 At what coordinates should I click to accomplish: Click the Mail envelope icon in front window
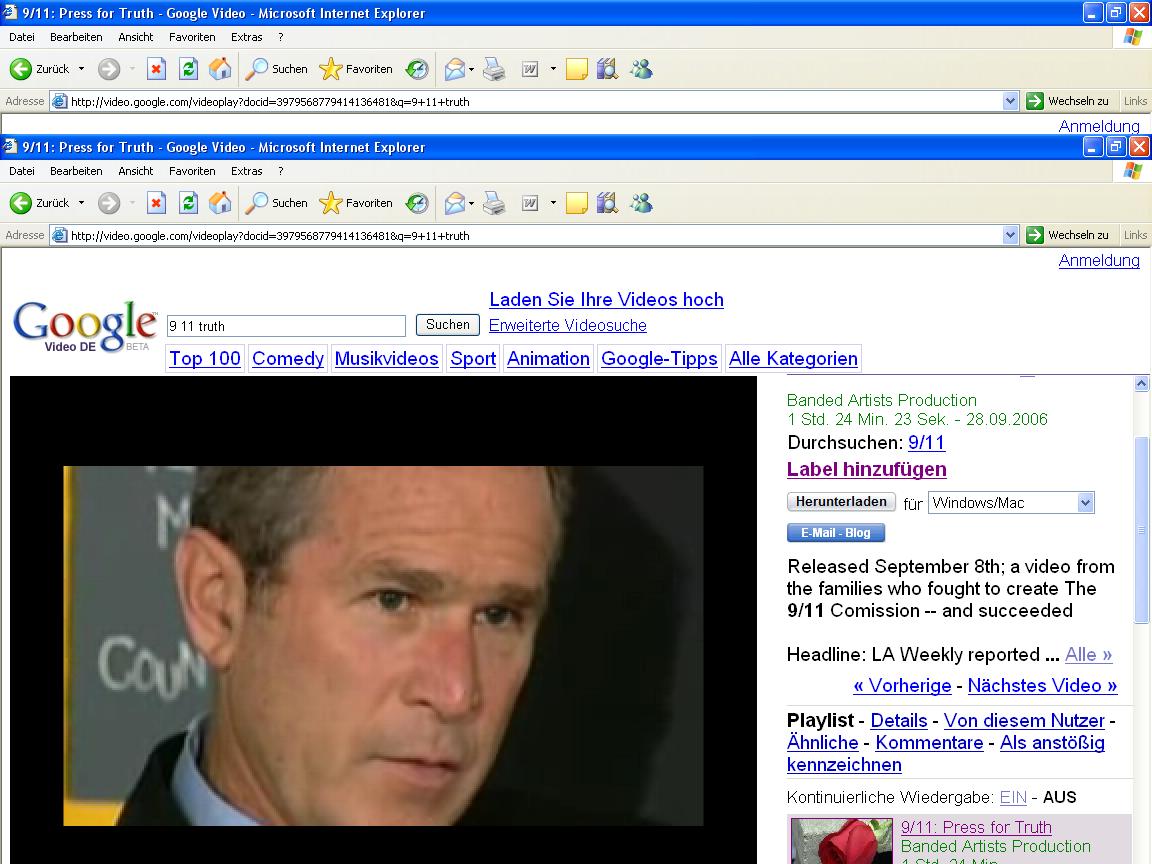click(455, 203)
